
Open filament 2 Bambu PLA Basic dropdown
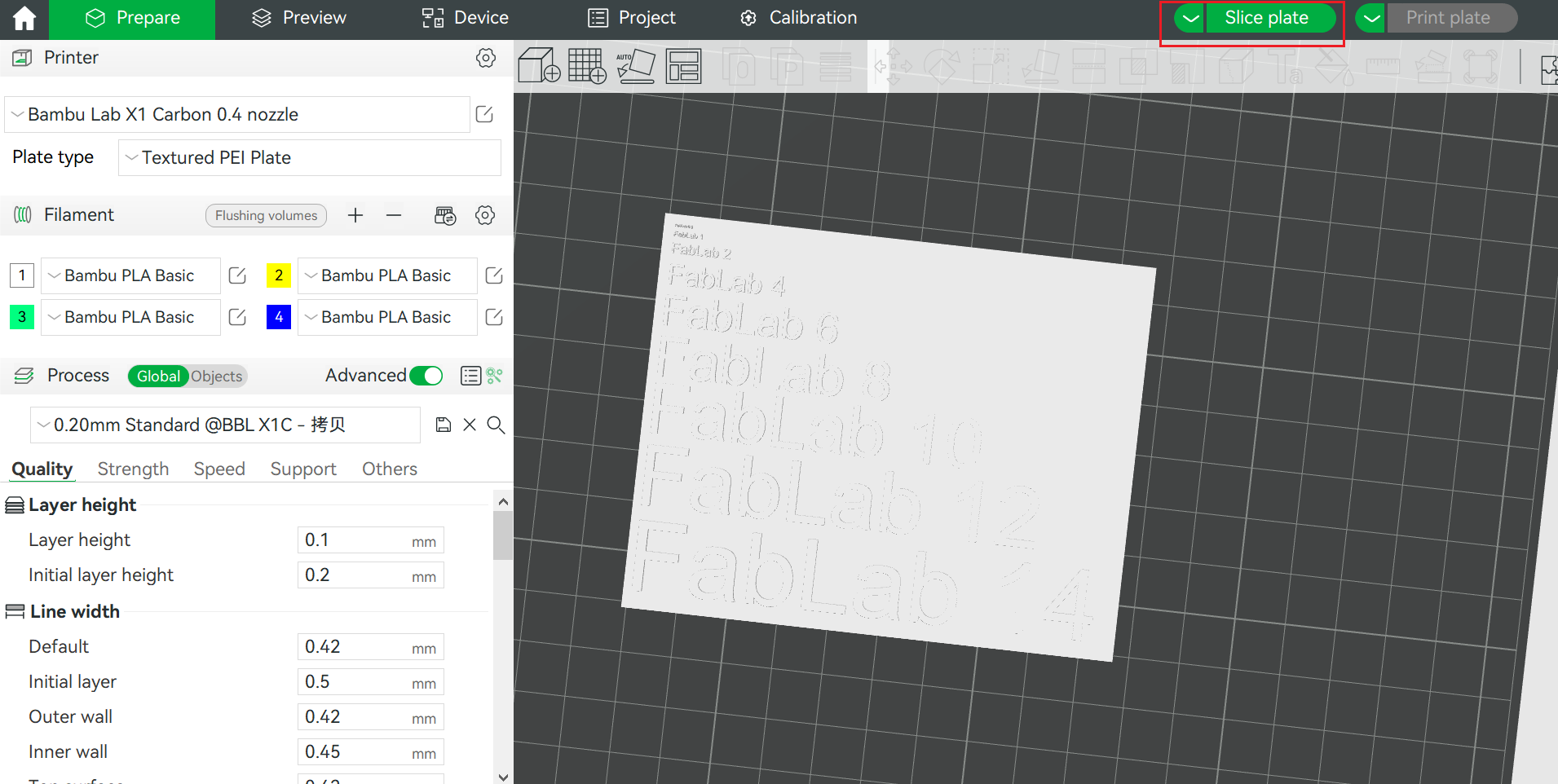pyautogui.click(x=387, y=275)
